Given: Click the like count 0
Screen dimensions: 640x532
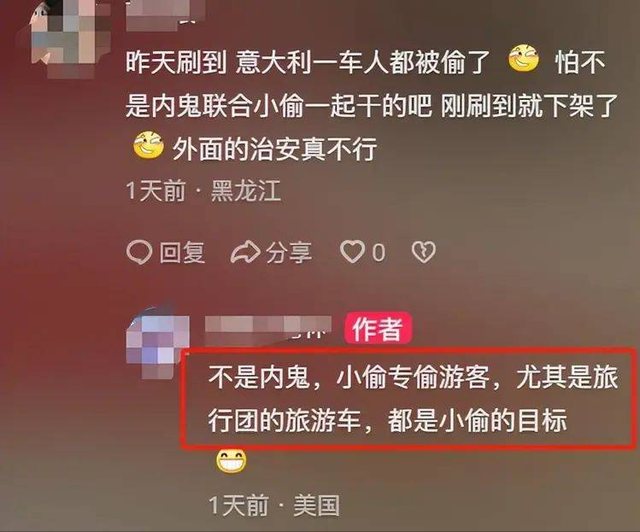Looking at the screenshot, I should point(378,253).
